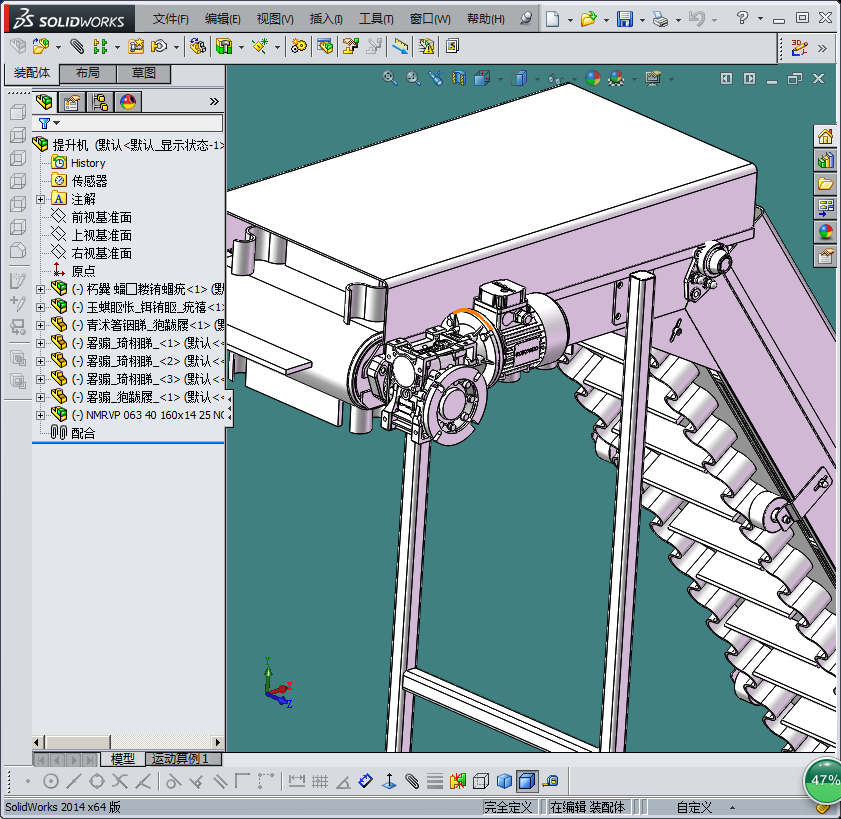The height and width of the screenshot is (819, 841).
Task: Click the Print icon in the title bar
Action: pyautogui.click(x=659, y=19)
